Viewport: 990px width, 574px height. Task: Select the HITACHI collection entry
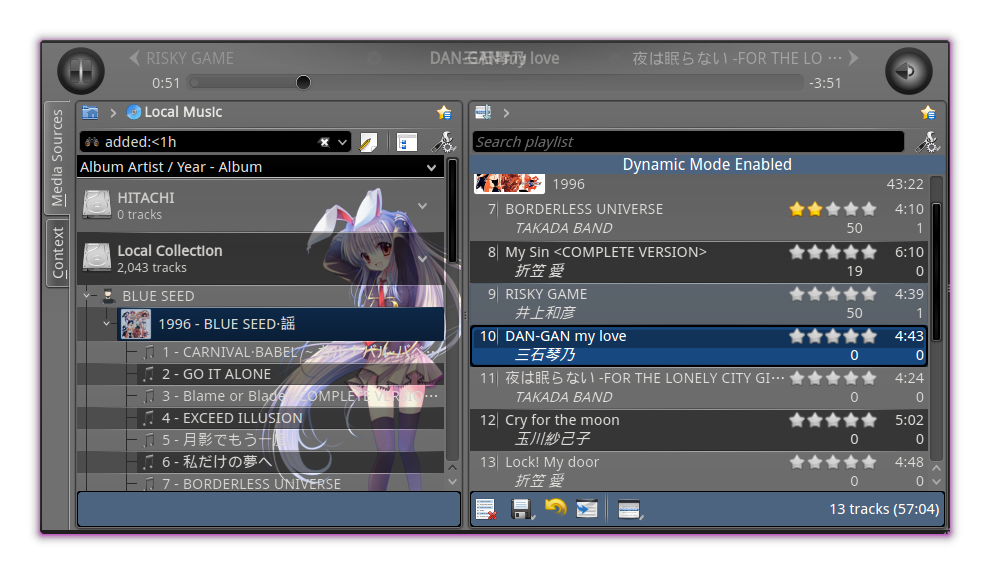tap(260, 205)
